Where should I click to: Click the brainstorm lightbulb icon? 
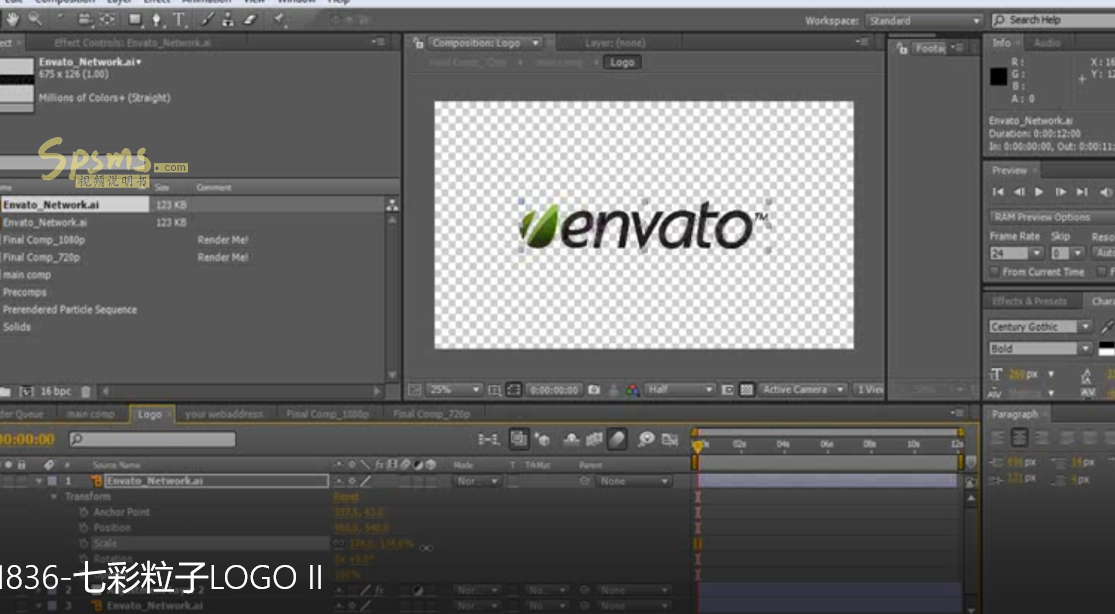tap(646, 440)
